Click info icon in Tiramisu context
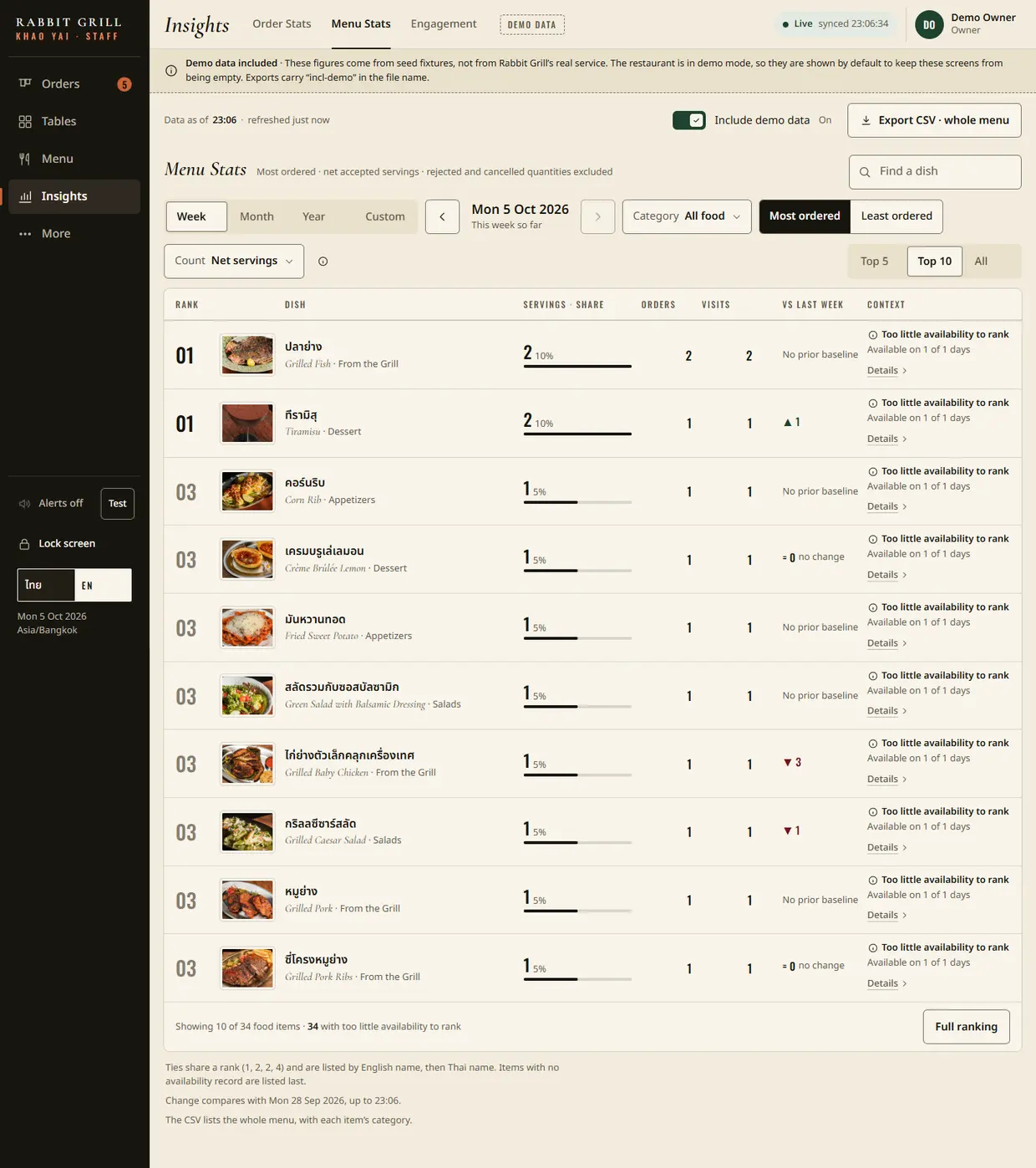 click(873, 404)
